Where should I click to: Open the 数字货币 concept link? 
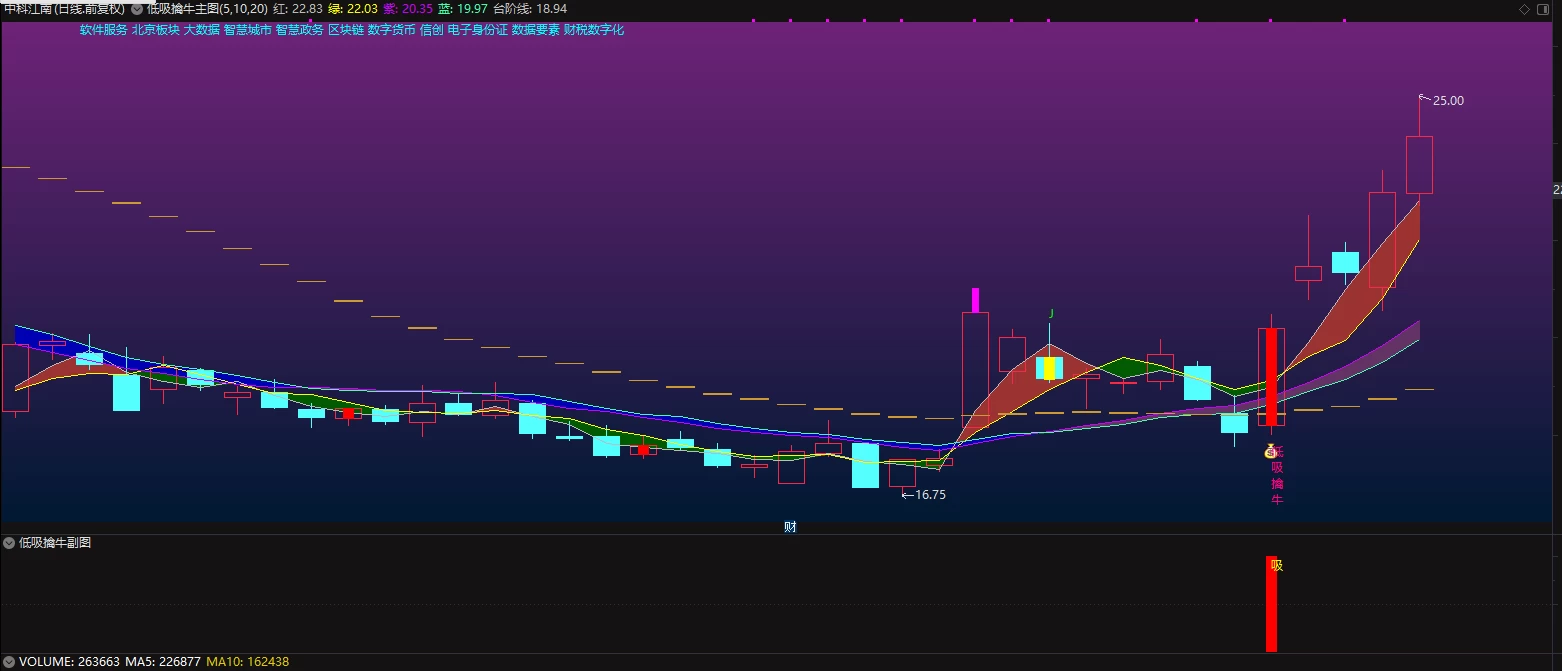392,30
